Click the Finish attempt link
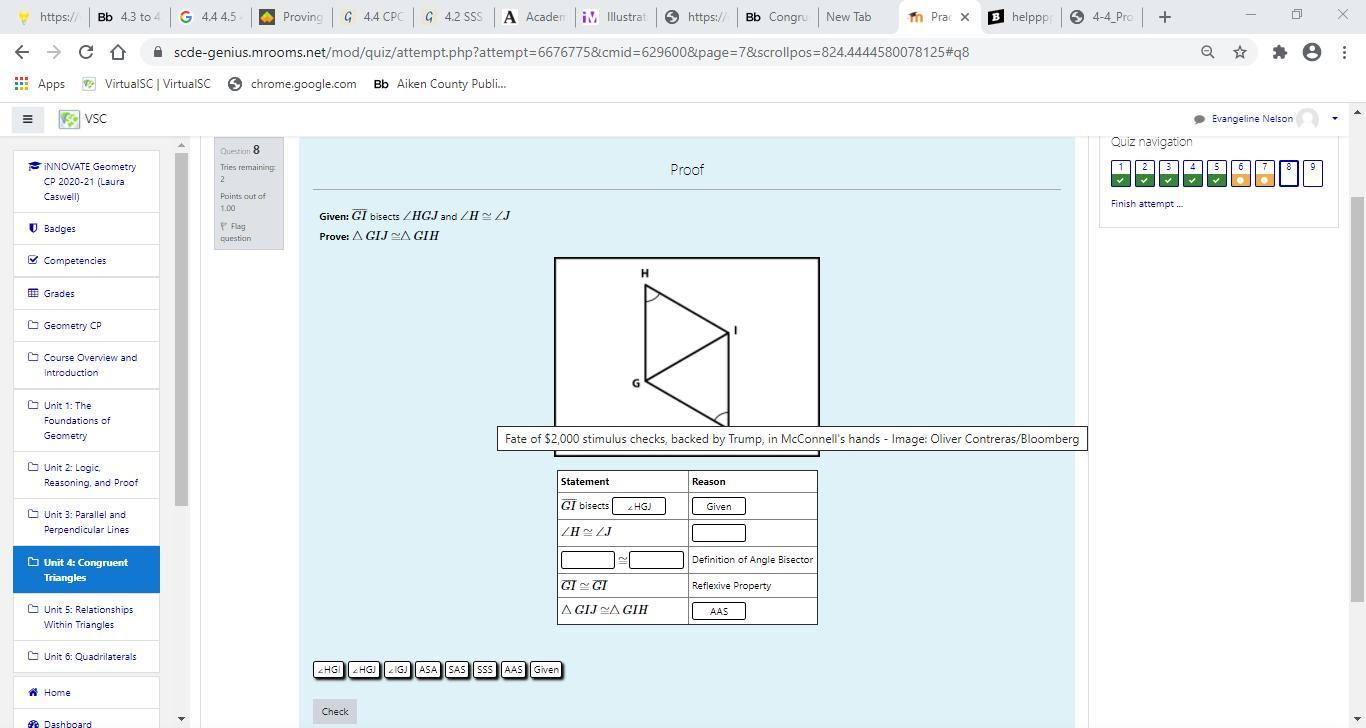 coord(1146,204)
